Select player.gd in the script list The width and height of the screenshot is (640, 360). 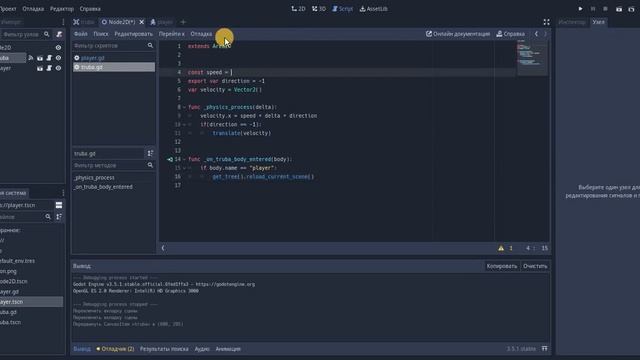114,58
